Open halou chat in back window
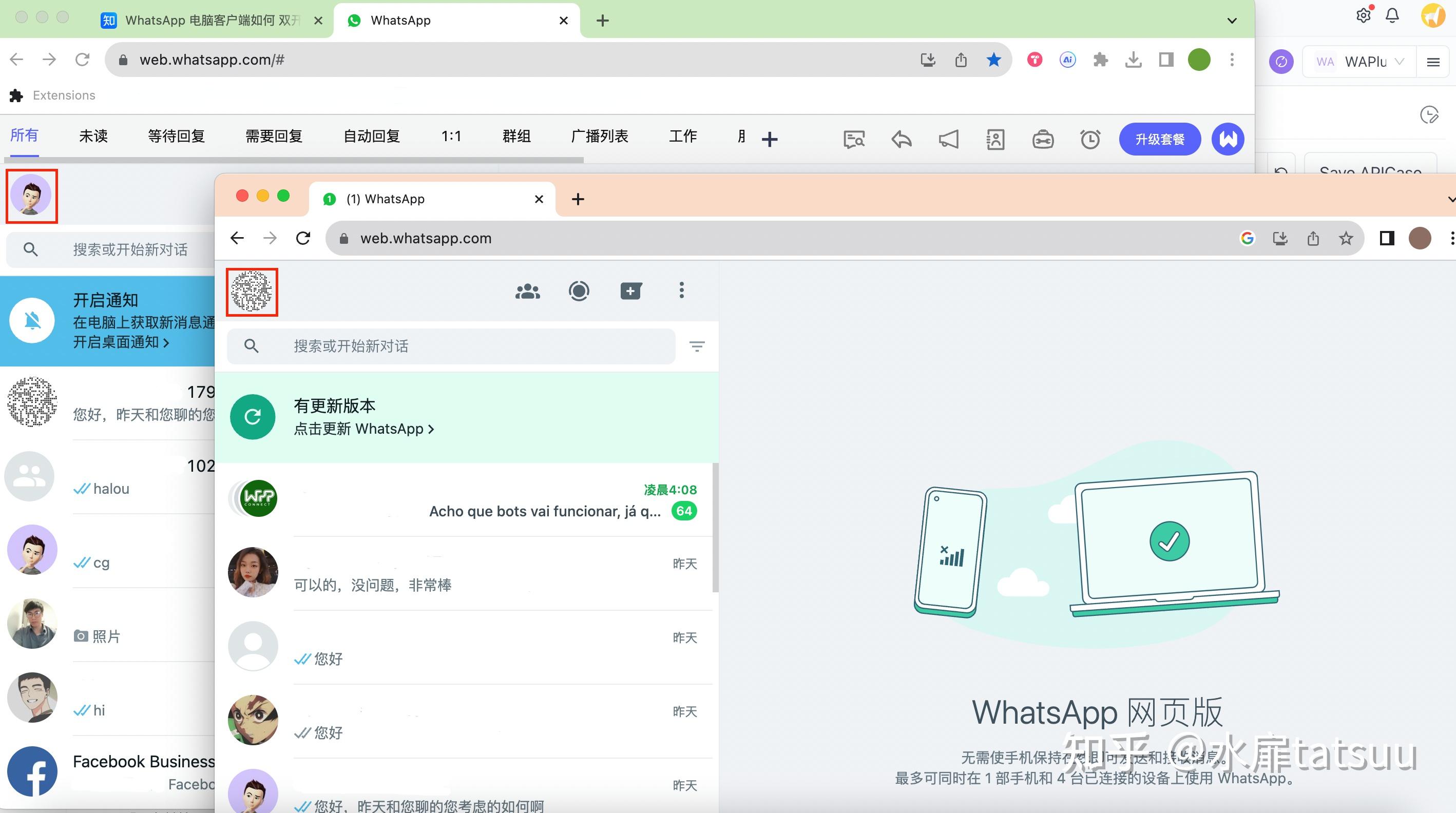This screenshot has height=813, width=1456. pos(107,477)
